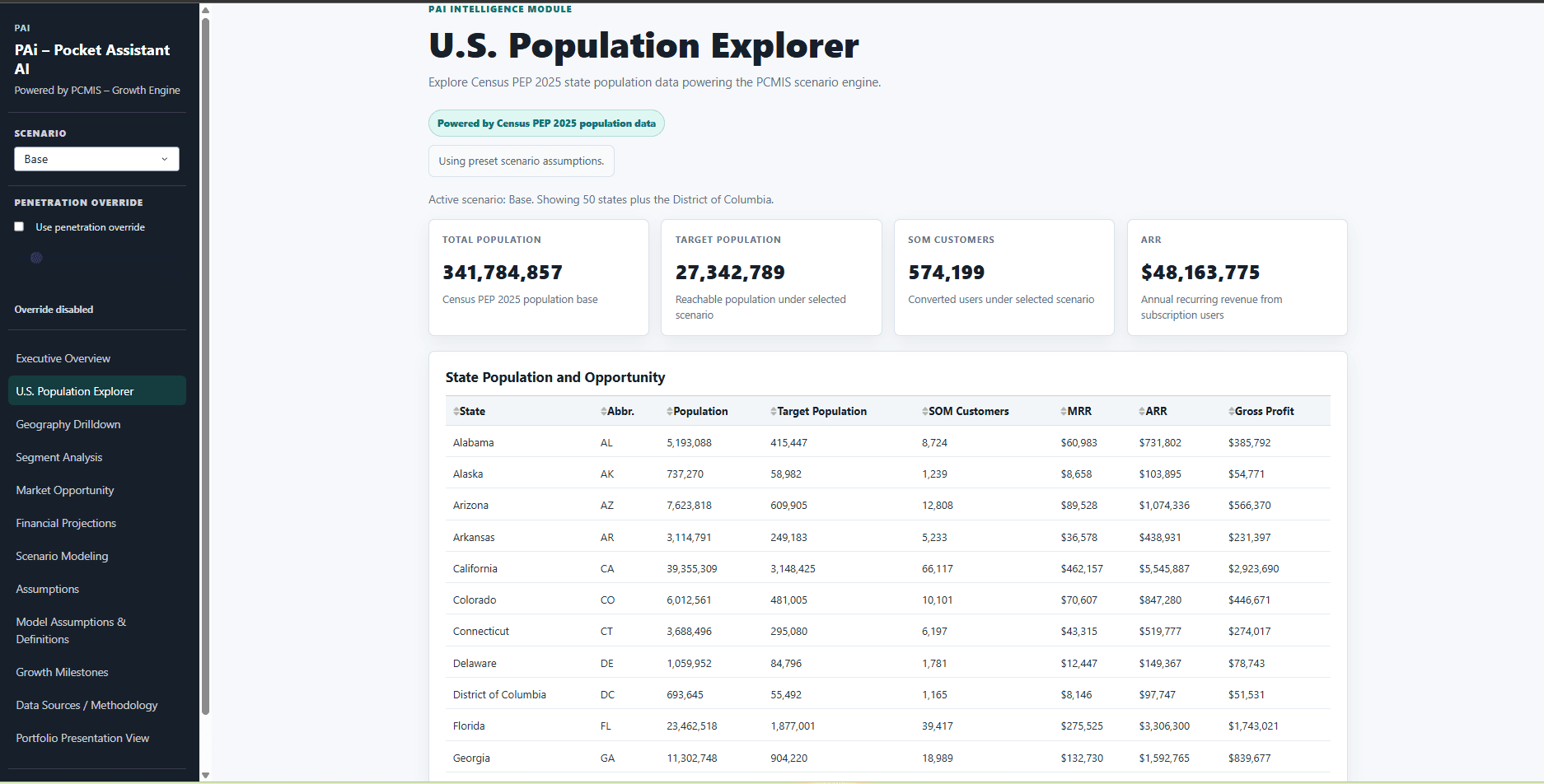
Task: Click California's population 39,355,309
Action: pyautogui.click(x=692, y=569)
